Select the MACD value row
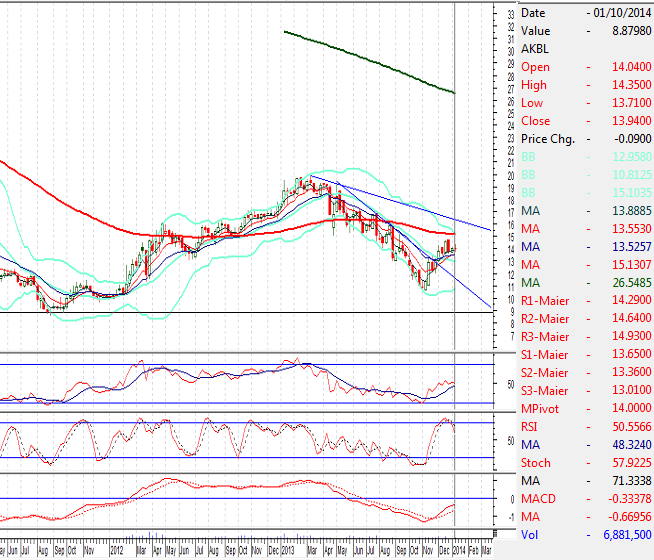The image size is (654, 560). [585, 498]
